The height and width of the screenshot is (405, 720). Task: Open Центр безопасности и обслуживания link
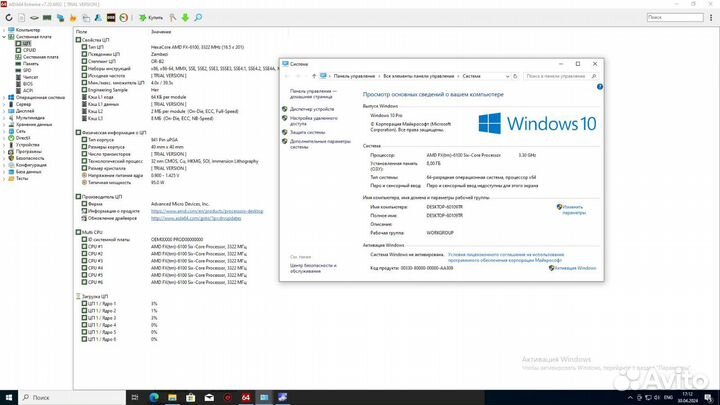tap(313, 268)
